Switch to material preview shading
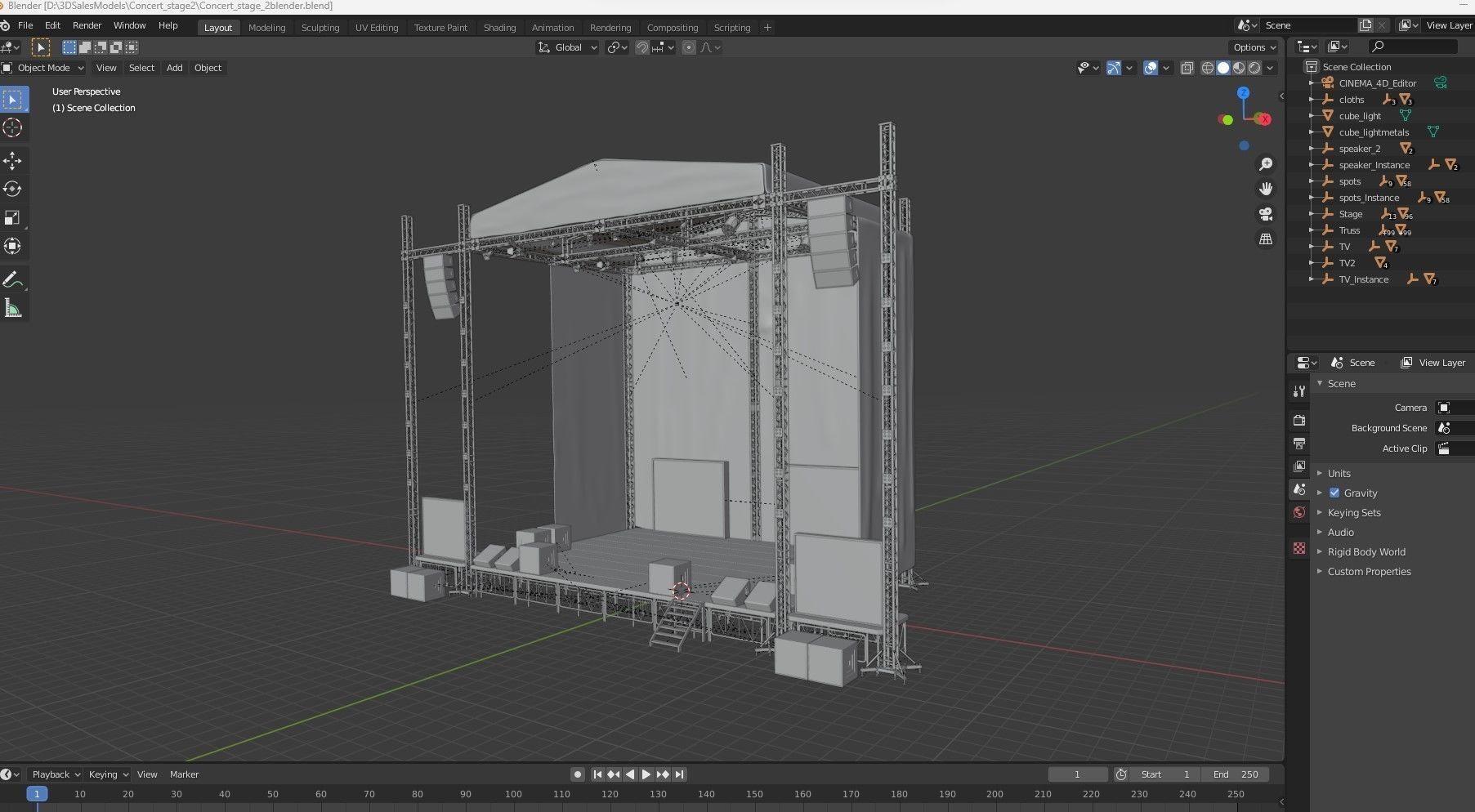The width and height of the screenshot is (1475, 812). tap(1239, 68)
